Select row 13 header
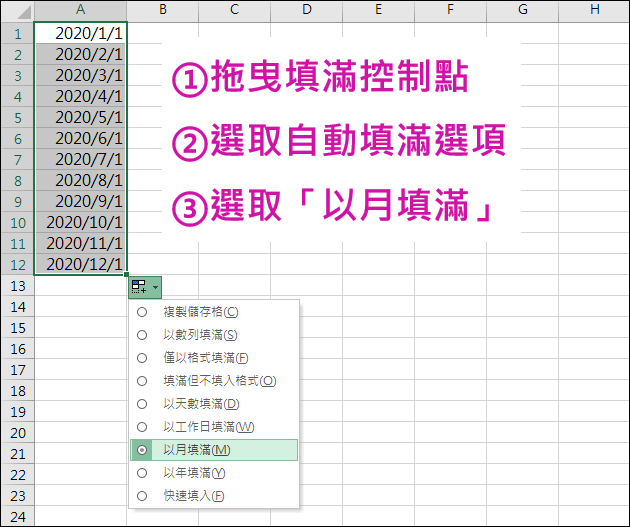This screenshot has height=527, width=630. pos(18,286)
